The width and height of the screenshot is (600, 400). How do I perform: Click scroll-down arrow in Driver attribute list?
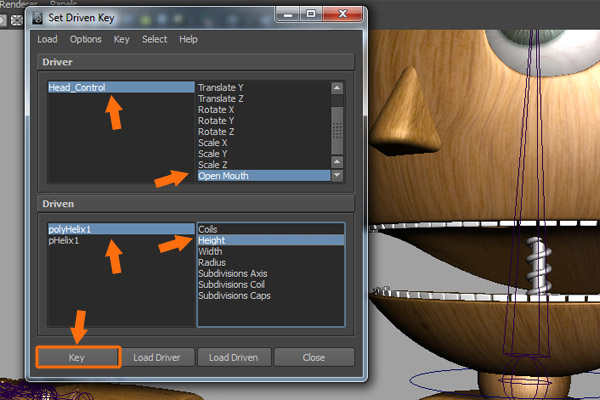(x=337, y=175)
